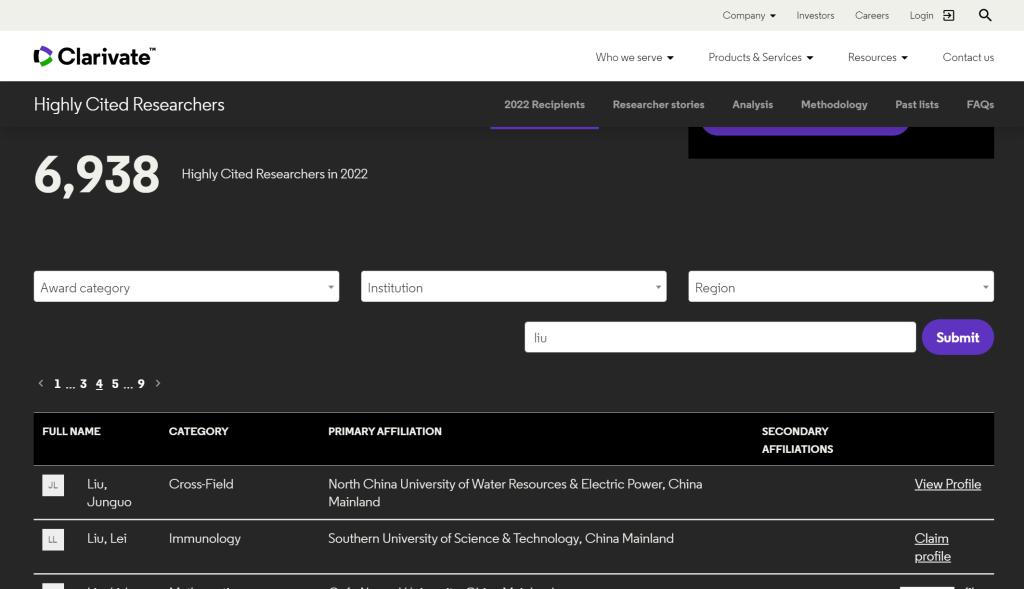1024x589 pixels.
Task: Submit the researcher search
Action: coord(957,337)
